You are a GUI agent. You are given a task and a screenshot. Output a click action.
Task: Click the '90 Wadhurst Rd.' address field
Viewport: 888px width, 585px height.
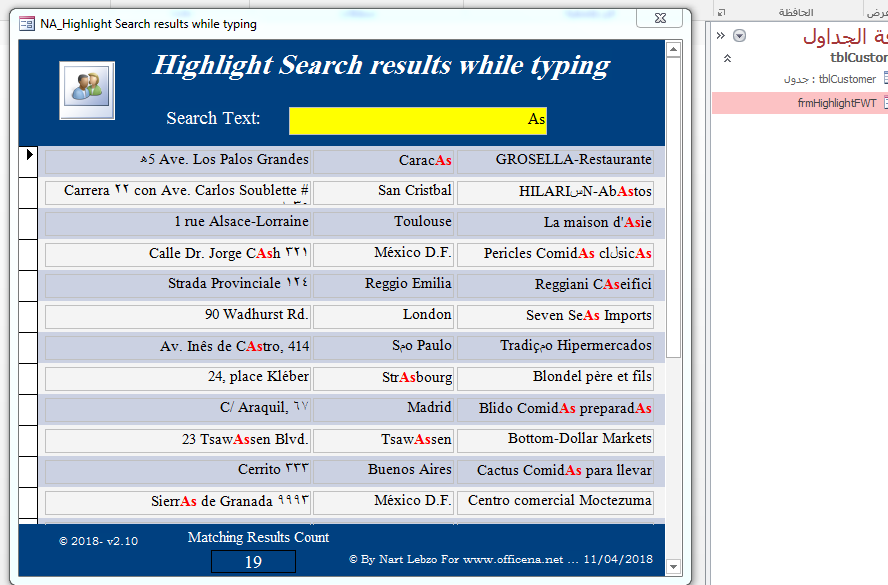(177, 316)
